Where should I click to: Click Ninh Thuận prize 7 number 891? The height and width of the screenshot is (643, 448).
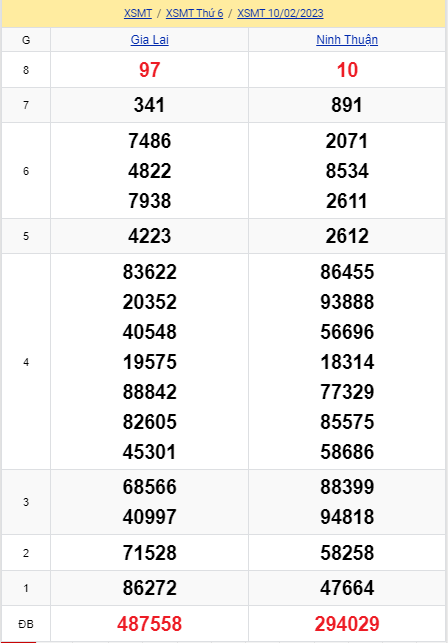(x=347, y=105)
